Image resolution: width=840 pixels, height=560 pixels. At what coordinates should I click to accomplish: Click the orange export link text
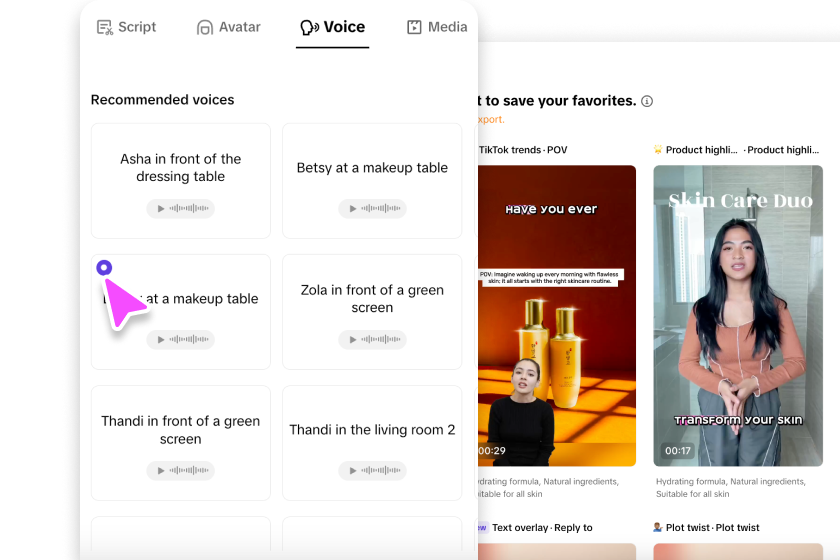point(491,120)
